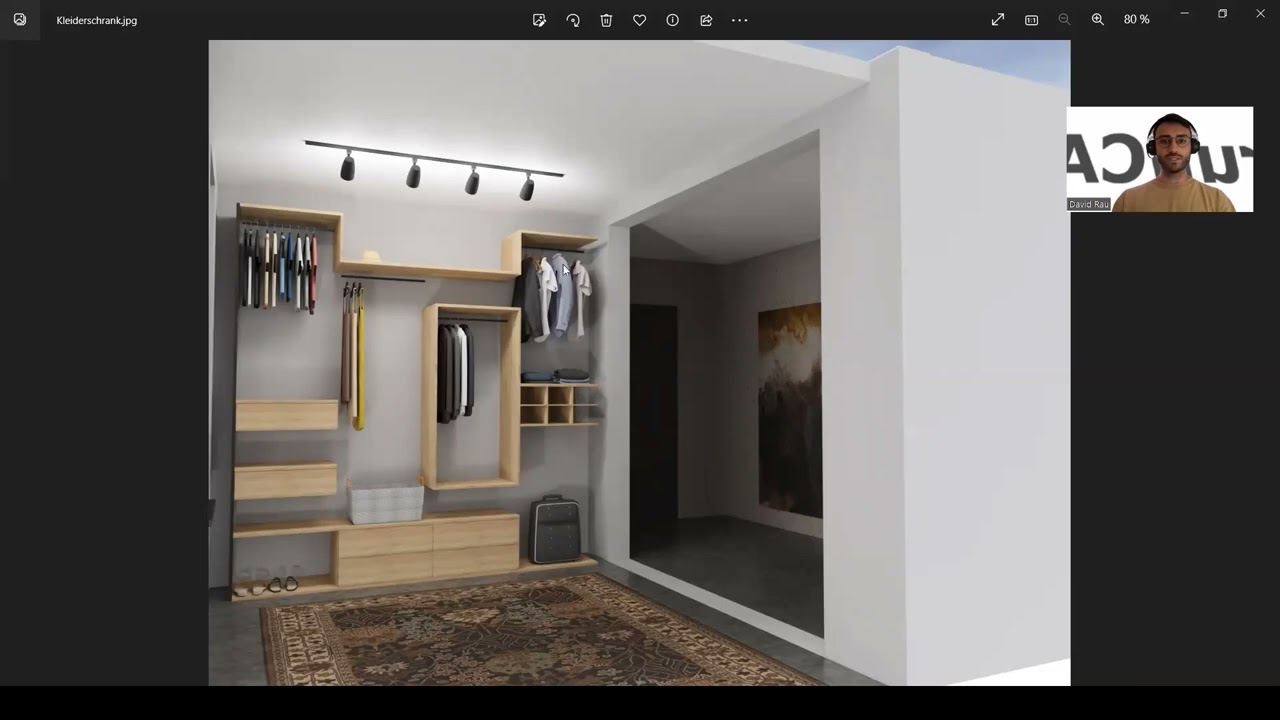This screenshot has width=1280, height=720.
Task: Open the Photos app home icon
Action: (20, 19)
